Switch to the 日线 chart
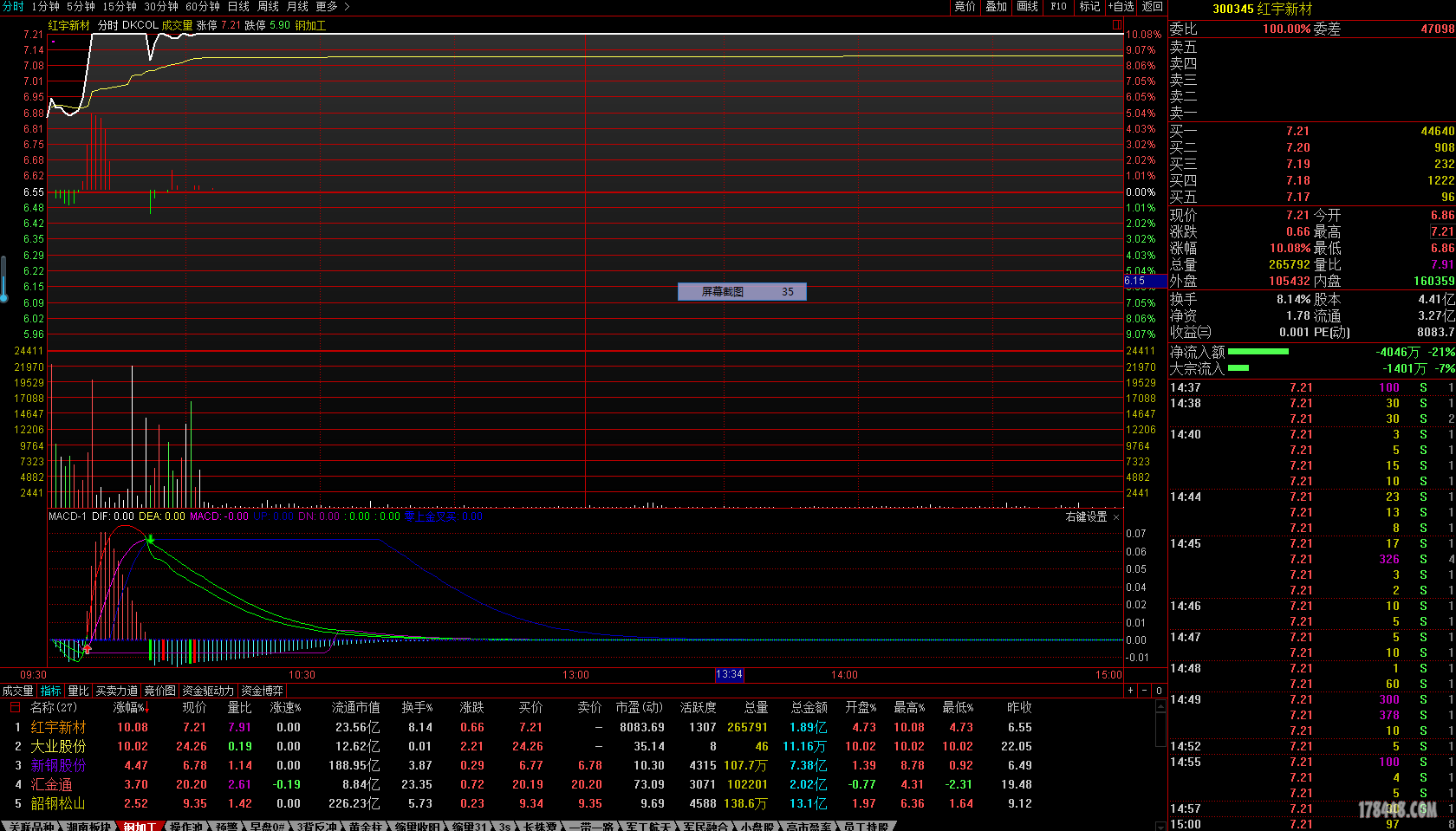Image resolution: width=1456 pixels, height=831 pixels. tap(238, 6)
